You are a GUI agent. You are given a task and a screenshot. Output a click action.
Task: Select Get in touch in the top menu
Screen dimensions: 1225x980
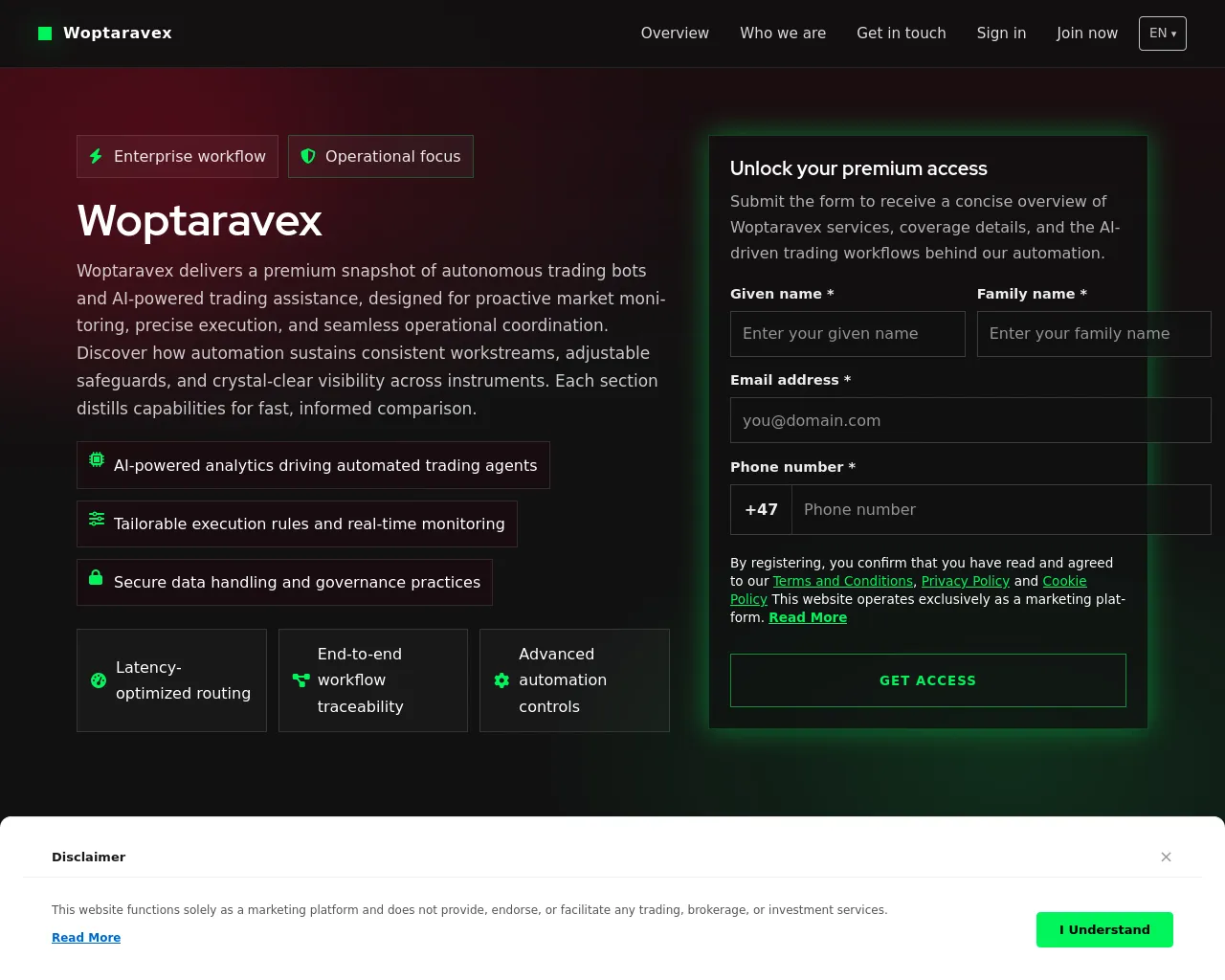tap(902, 33)
